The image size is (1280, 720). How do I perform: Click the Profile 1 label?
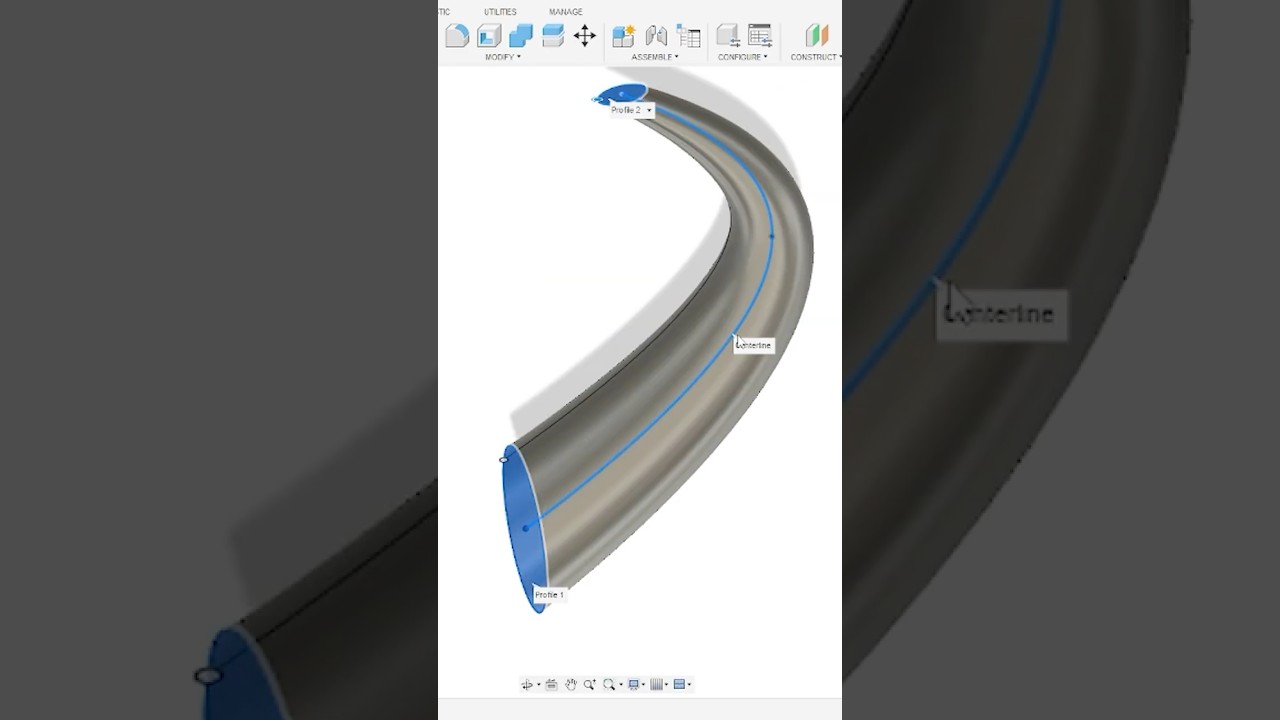(x=549, y=595)
